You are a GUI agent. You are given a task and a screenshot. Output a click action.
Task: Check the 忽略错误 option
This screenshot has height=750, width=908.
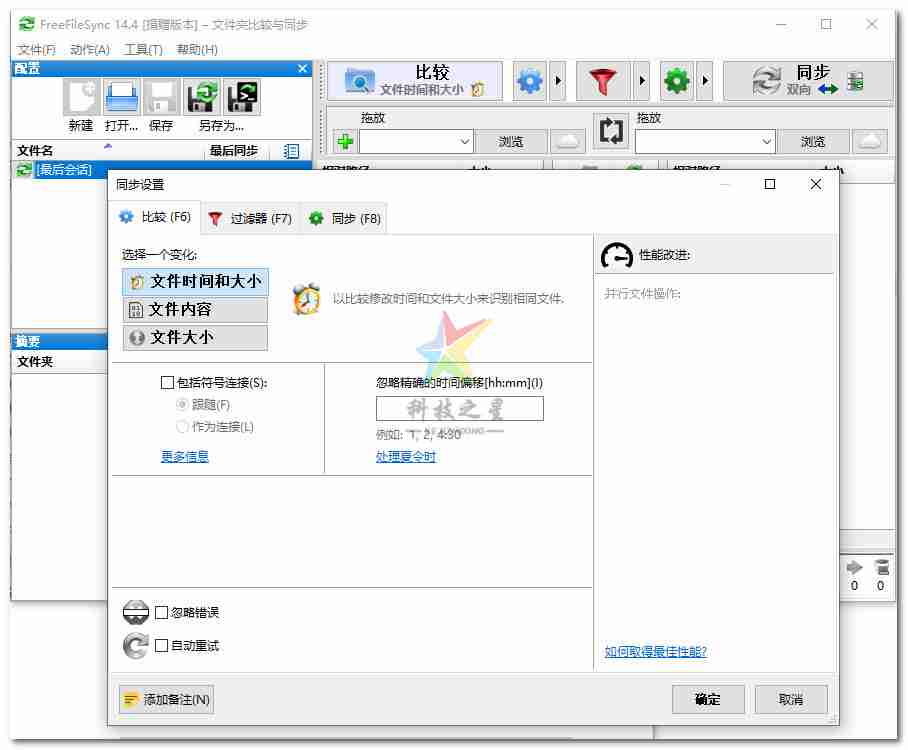click(165, 613)
